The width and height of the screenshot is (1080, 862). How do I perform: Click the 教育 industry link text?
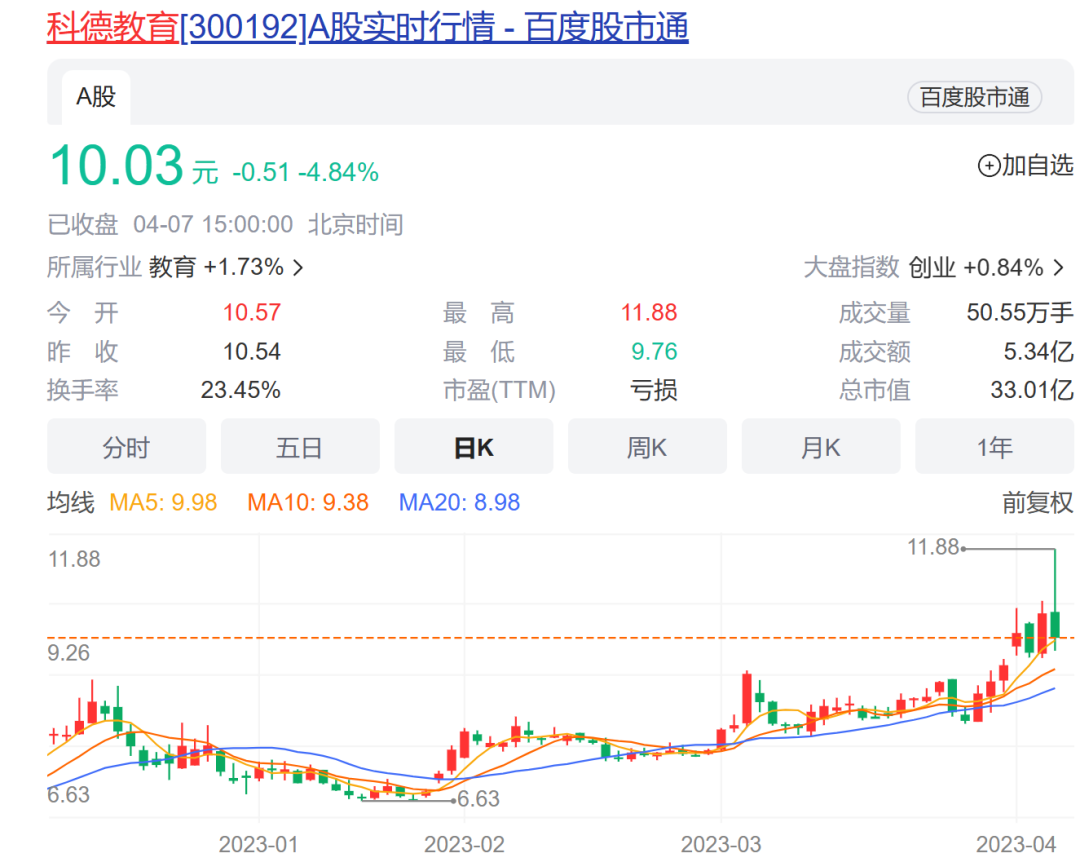172,267
